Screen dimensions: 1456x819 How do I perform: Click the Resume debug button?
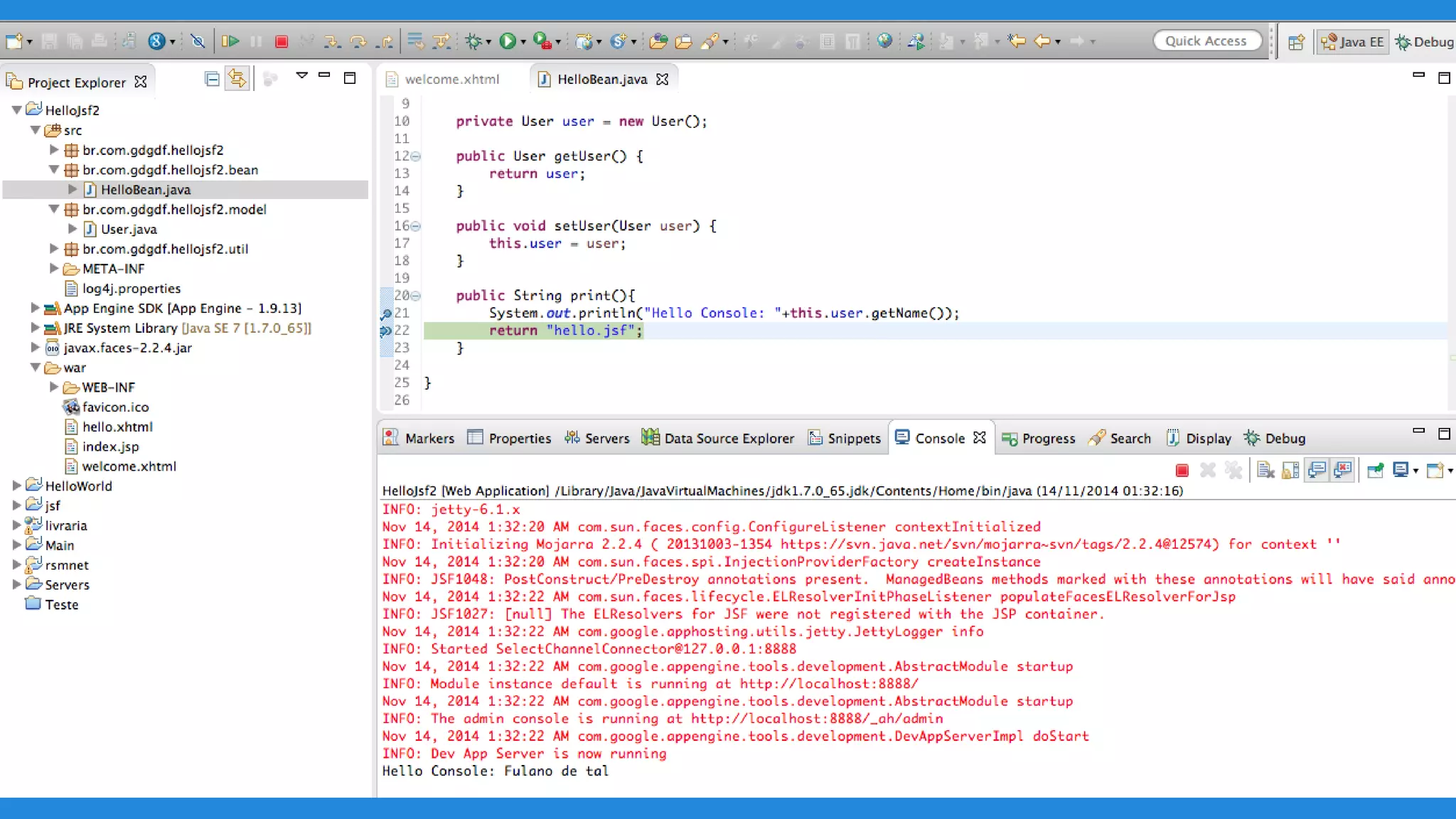pos(230,41)
